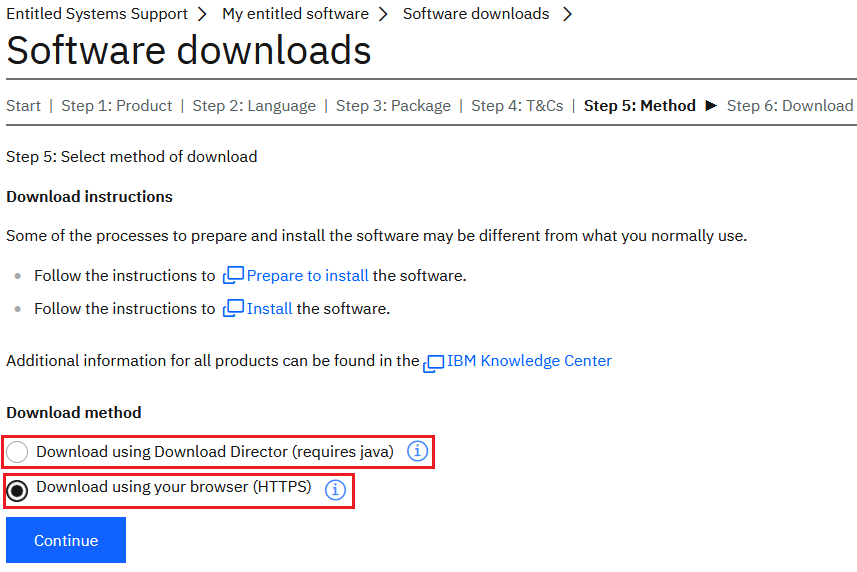This screenshot has width=857, height=572.
Task: Click info icon beside browser HTTPS option
Action: coord(335,490)
